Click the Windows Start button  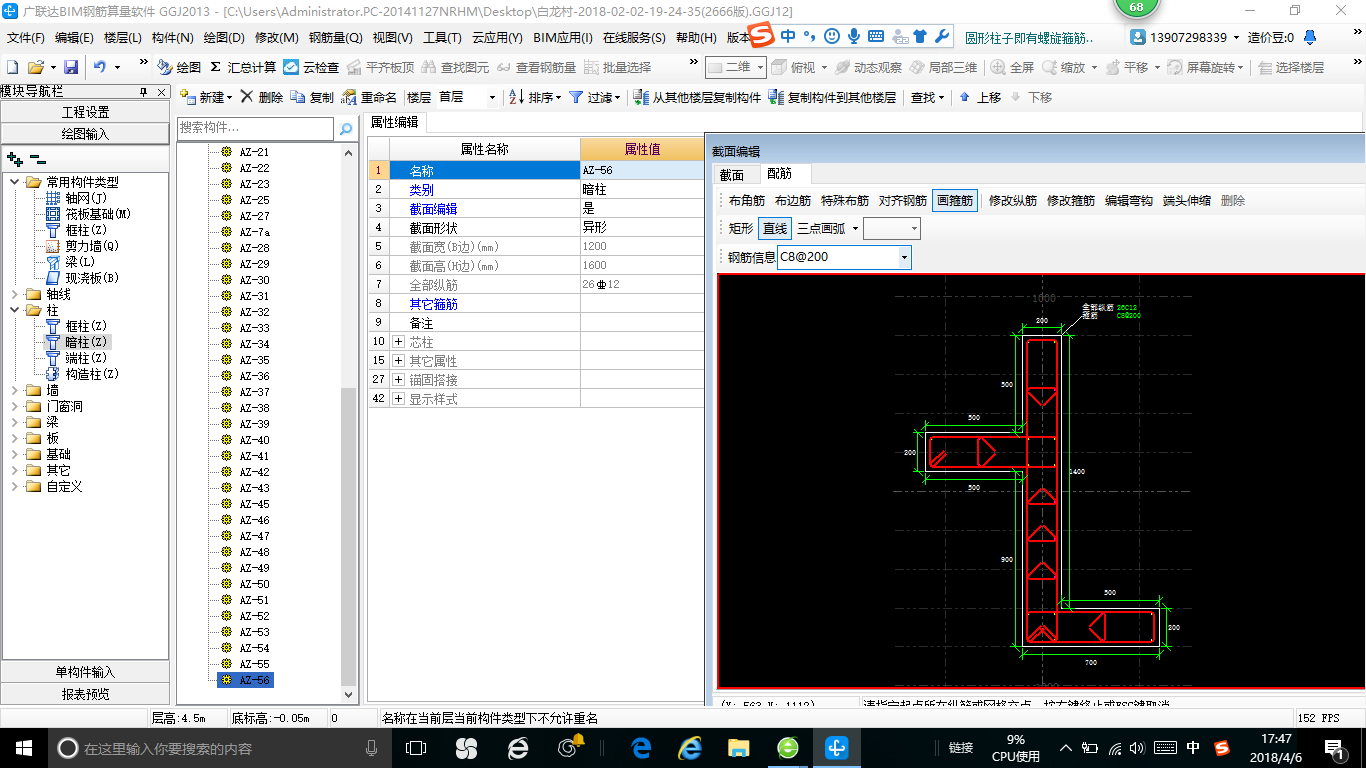coord(23,748)
